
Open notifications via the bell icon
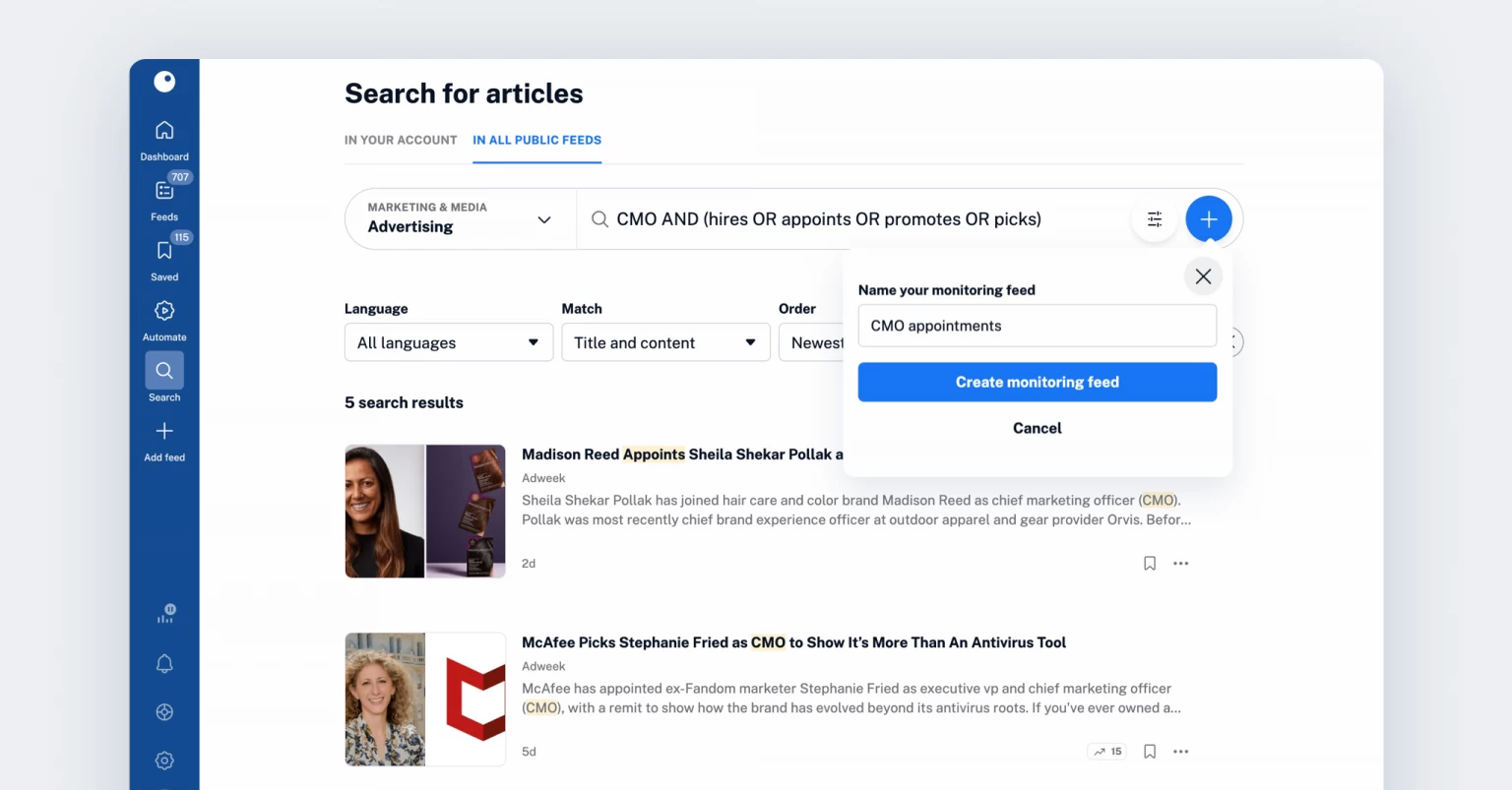[163, 663]
